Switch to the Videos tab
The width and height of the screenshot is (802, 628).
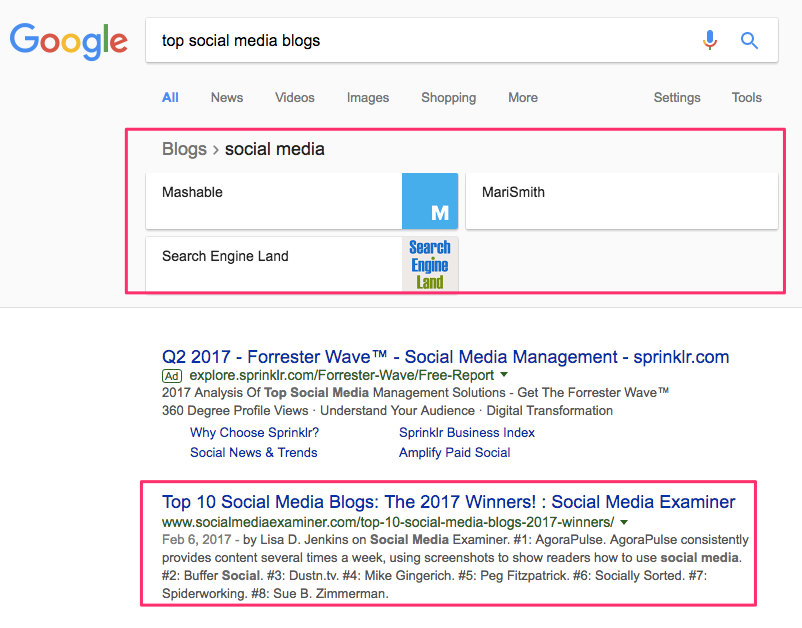point(295,98)
